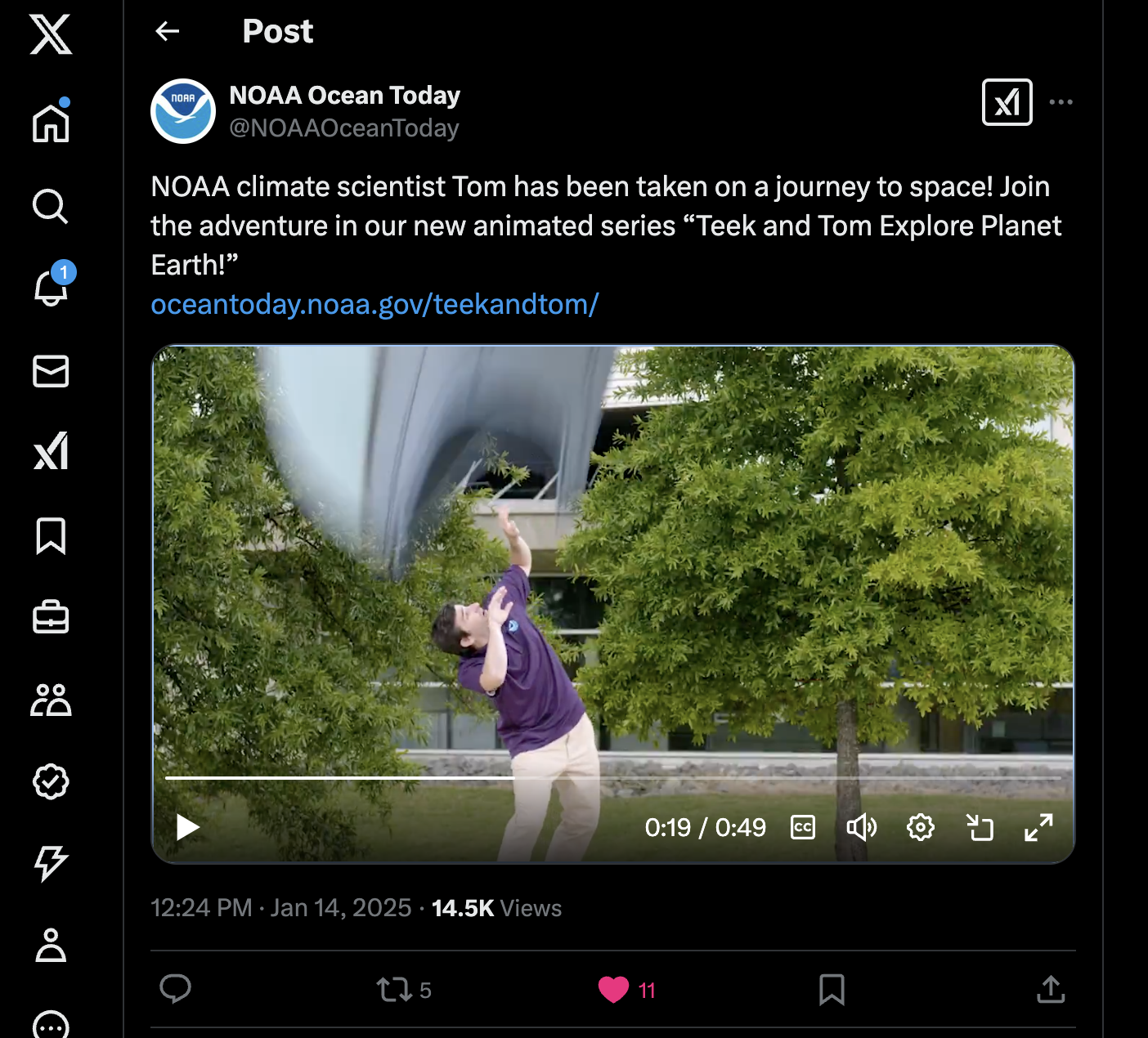Go to Home in sidebar
Screen dimensions: 1148x1038
[x=51, y=122]
